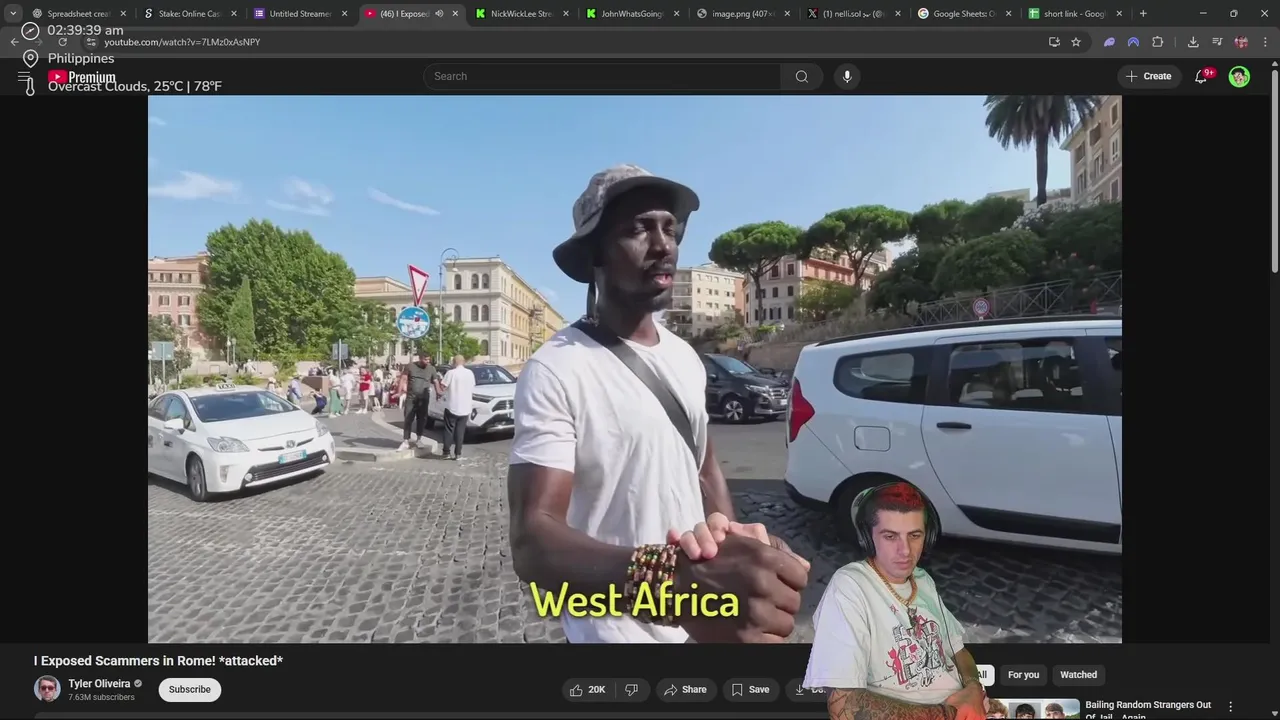
Task: Open Tyler Oliveira channel name link
Action: (x=99, y=684)
